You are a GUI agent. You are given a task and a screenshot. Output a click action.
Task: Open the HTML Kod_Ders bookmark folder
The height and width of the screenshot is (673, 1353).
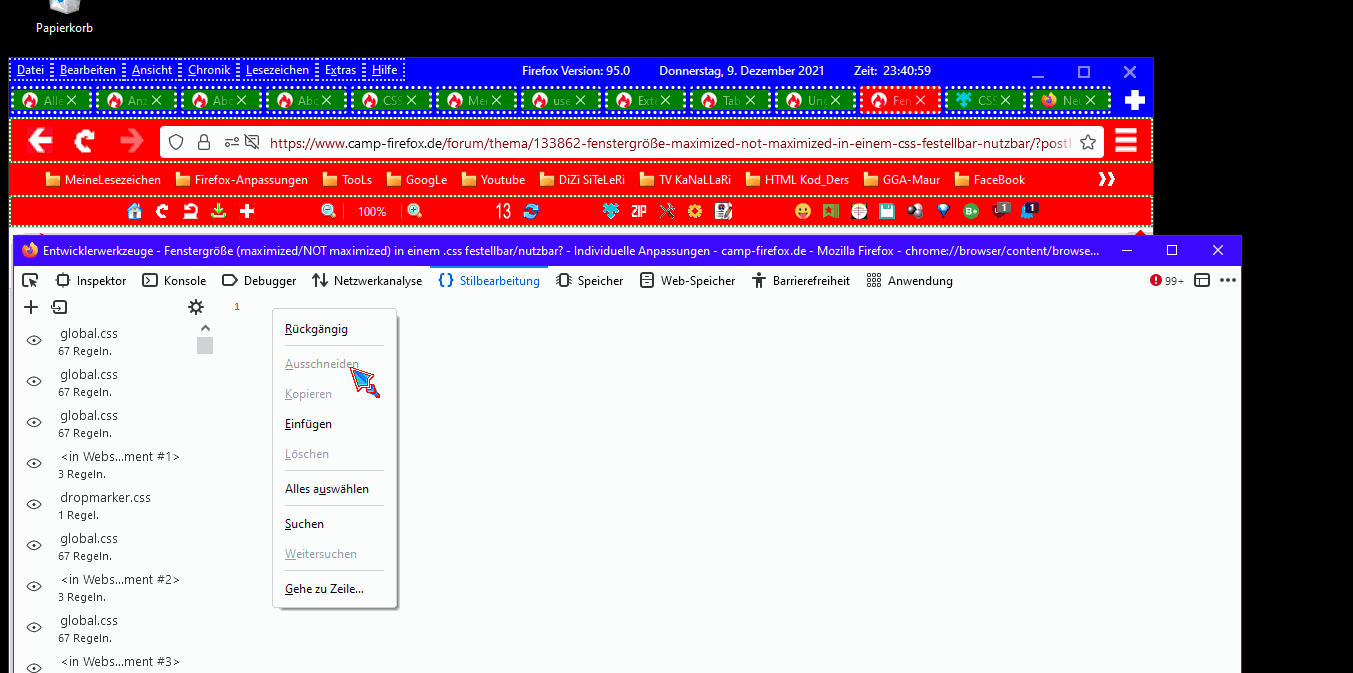798,180
